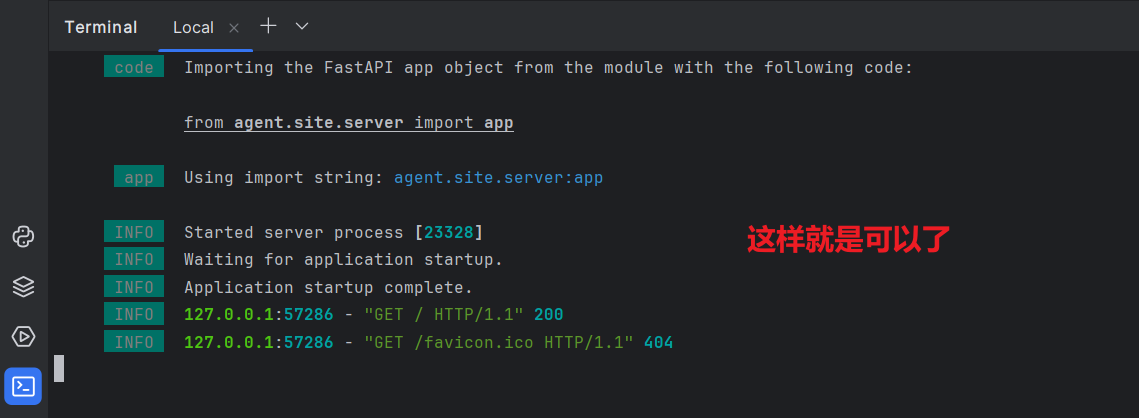
Task: Click the green app label badge
Action: (x=139, y=178)
